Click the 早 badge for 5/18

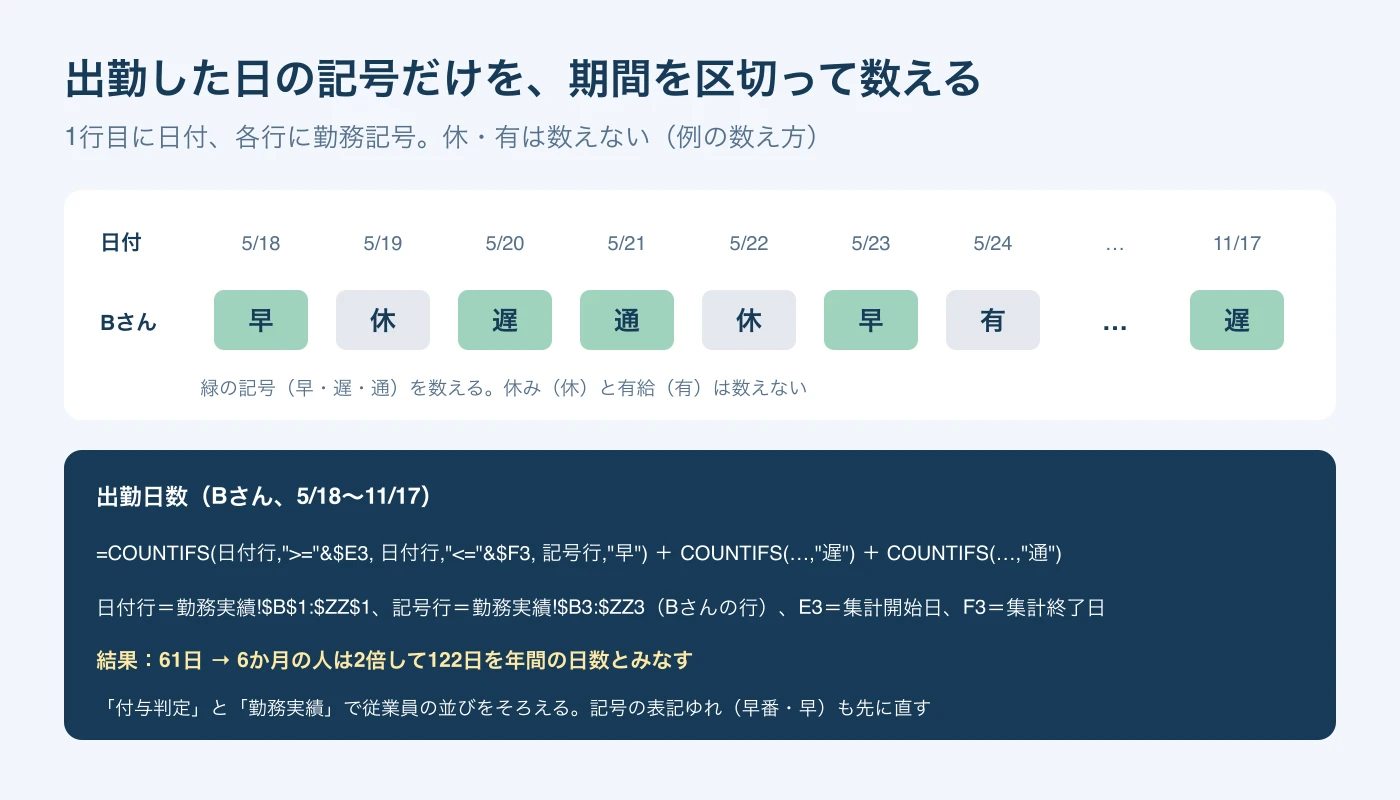tap(261, 320)
